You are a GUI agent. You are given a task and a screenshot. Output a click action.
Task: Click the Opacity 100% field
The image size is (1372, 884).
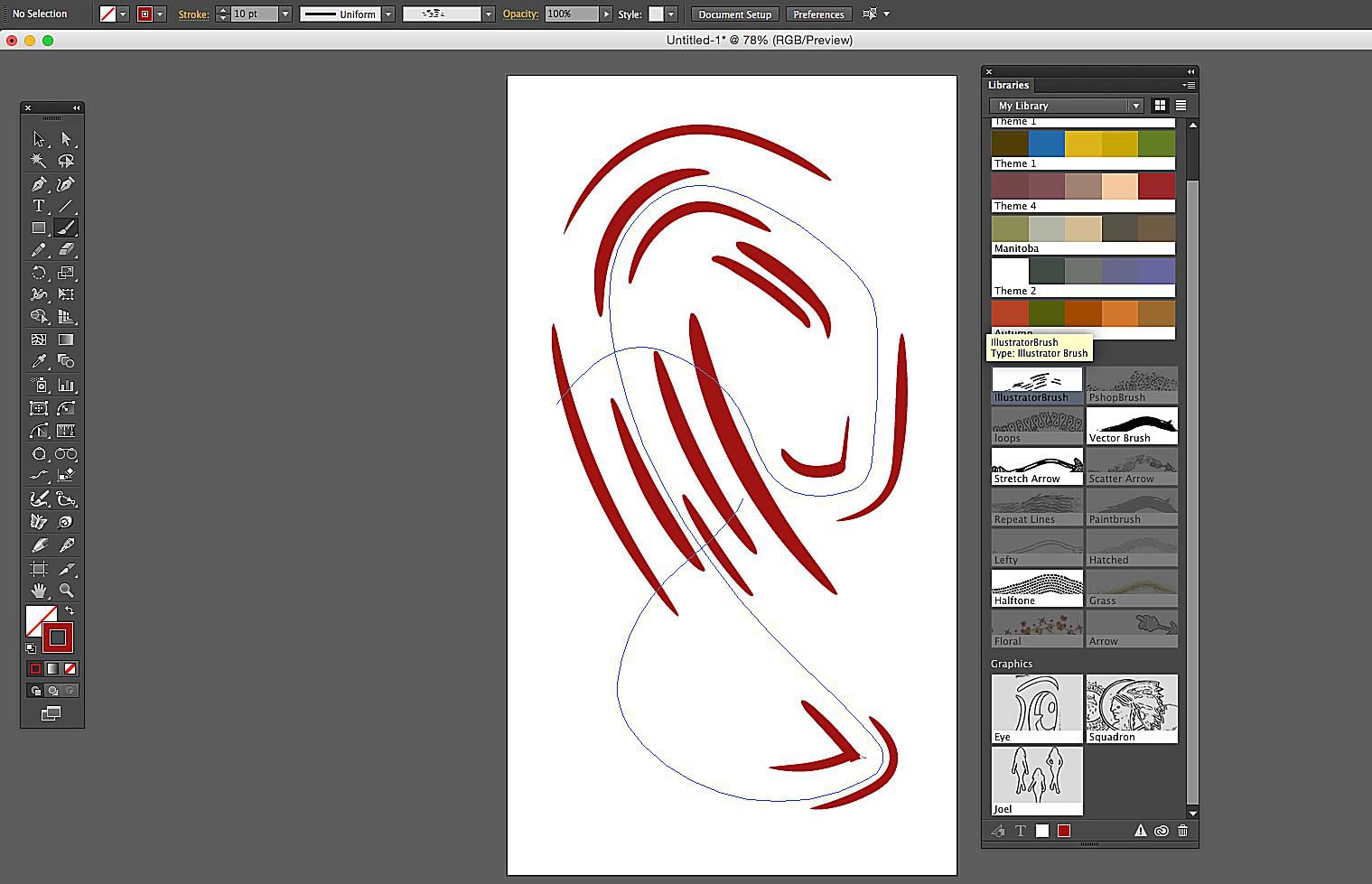point(572,14)
